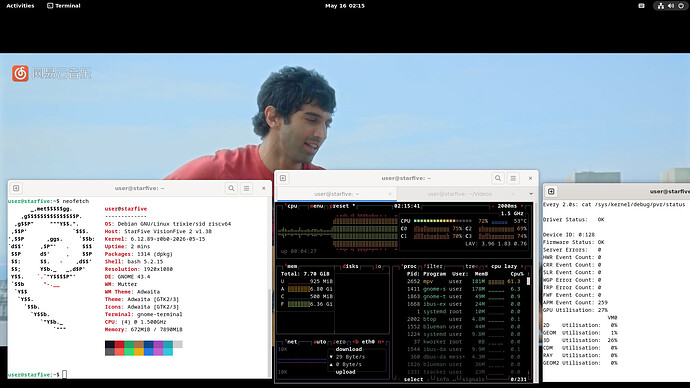Click the Host: StarFive VisionFive 2 line
690x388 pixels.
158,231
